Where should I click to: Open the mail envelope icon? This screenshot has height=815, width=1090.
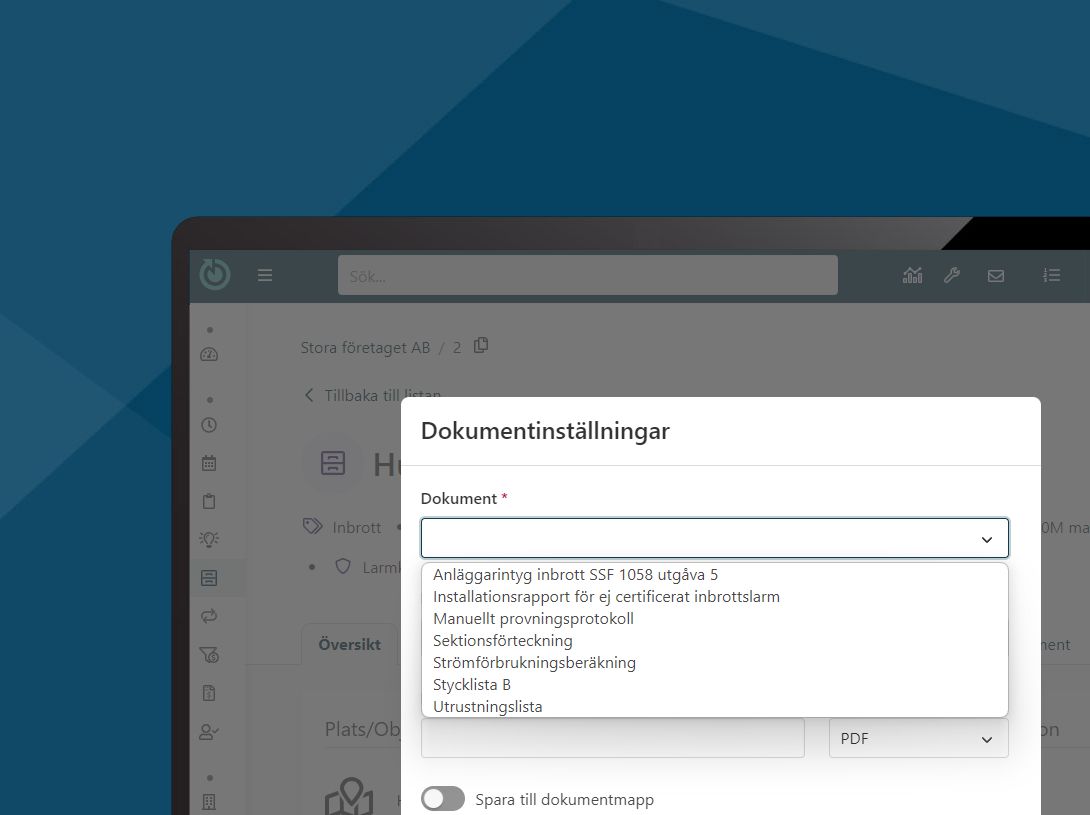[996, 276]
